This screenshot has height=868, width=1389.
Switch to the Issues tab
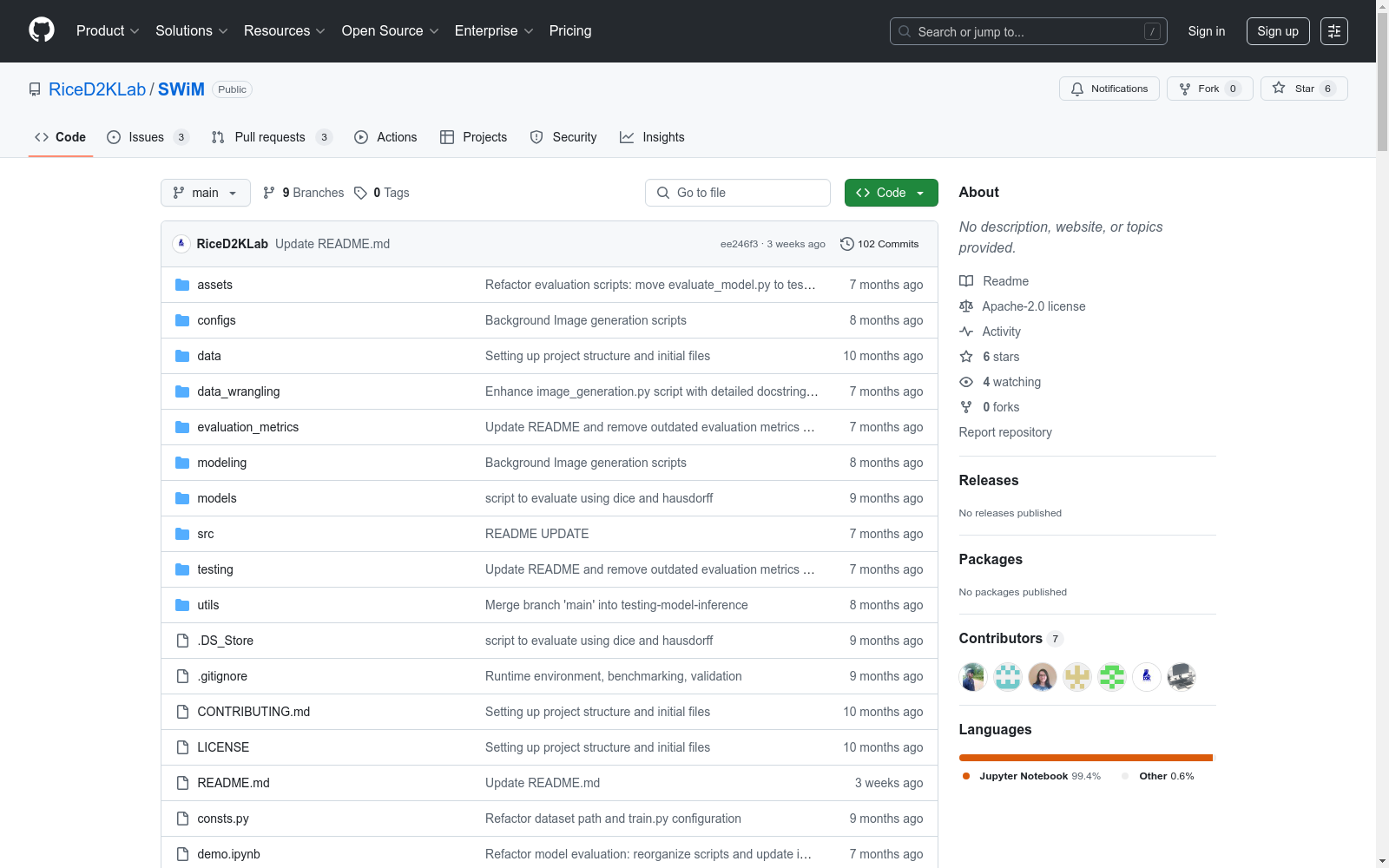pyautogui.click(x=148, y=137)
